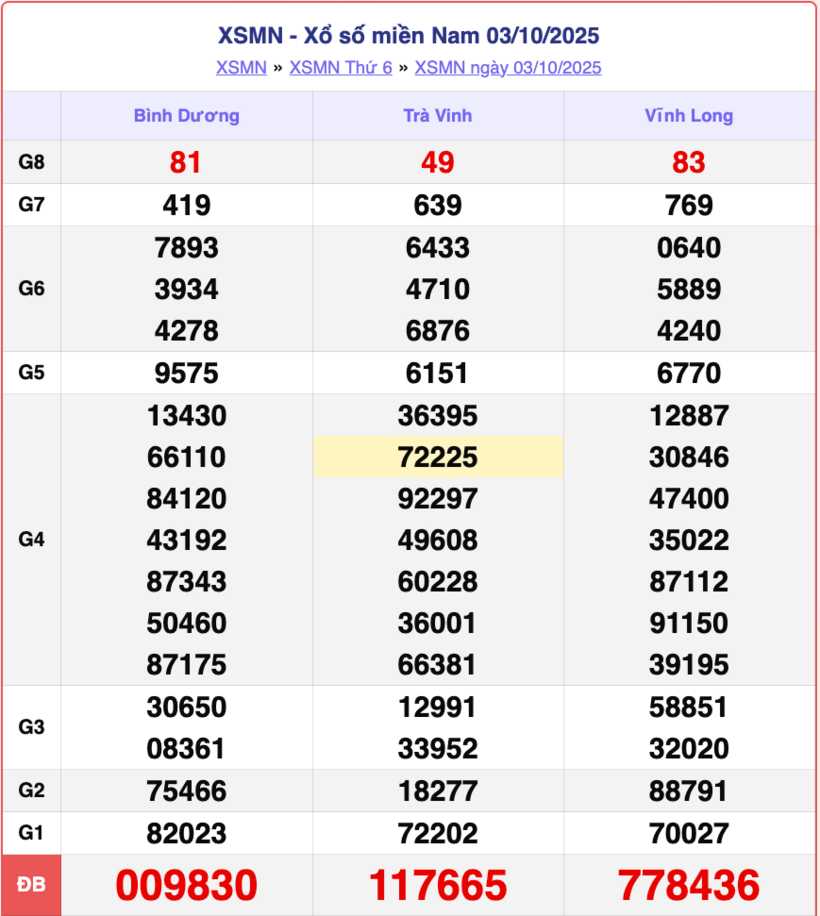Select the Bình Dương column header
The height and width of the screenshot is (916, 820).
187,116
